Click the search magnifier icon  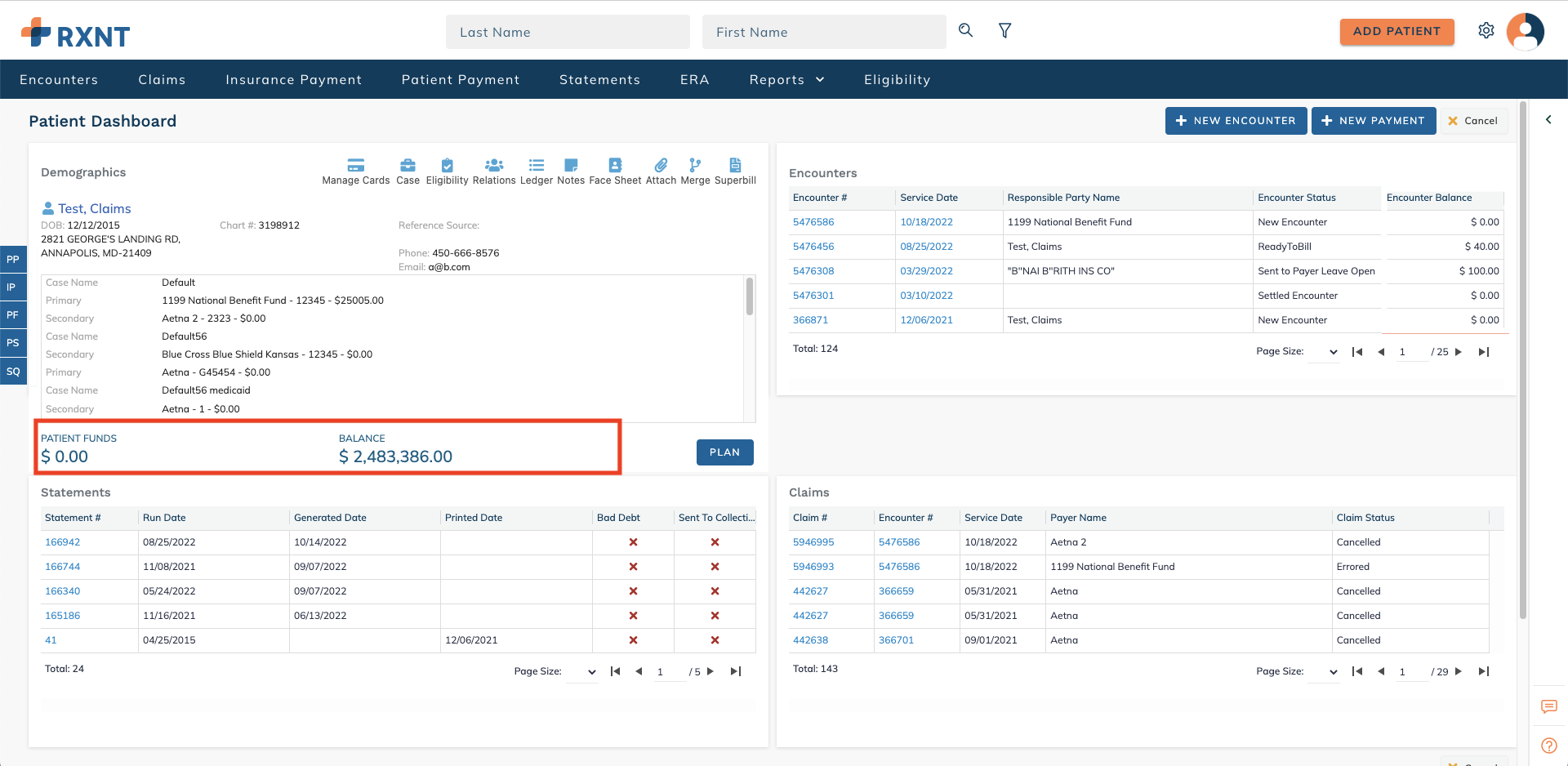click(x=965, y=30)
